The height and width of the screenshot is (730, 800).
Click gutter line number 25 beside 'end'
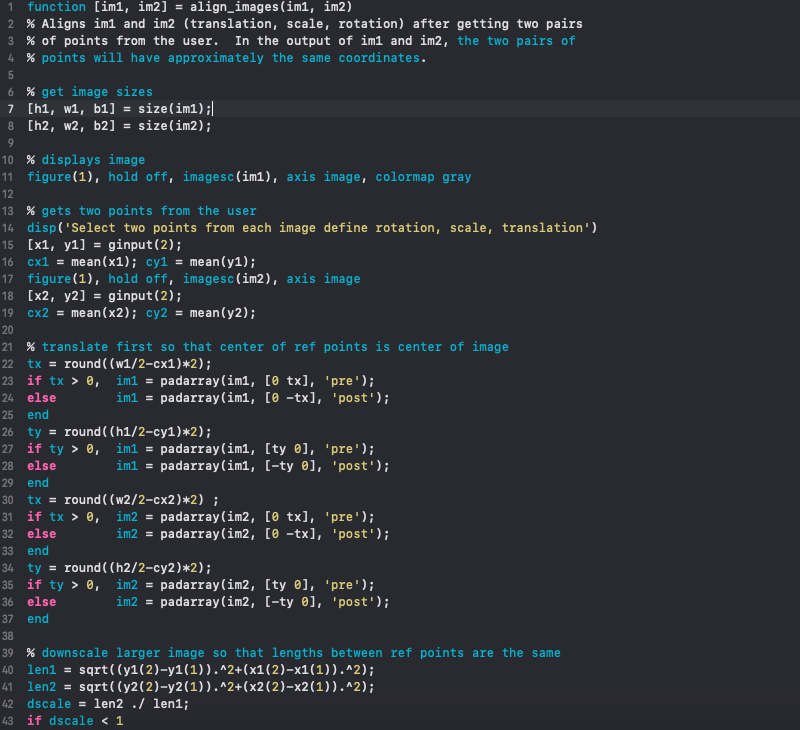(x=8, y=415)
